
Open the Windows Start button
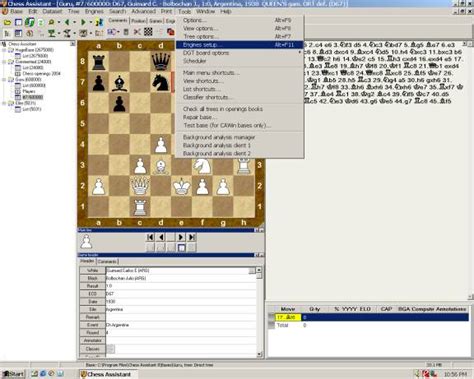13,374
